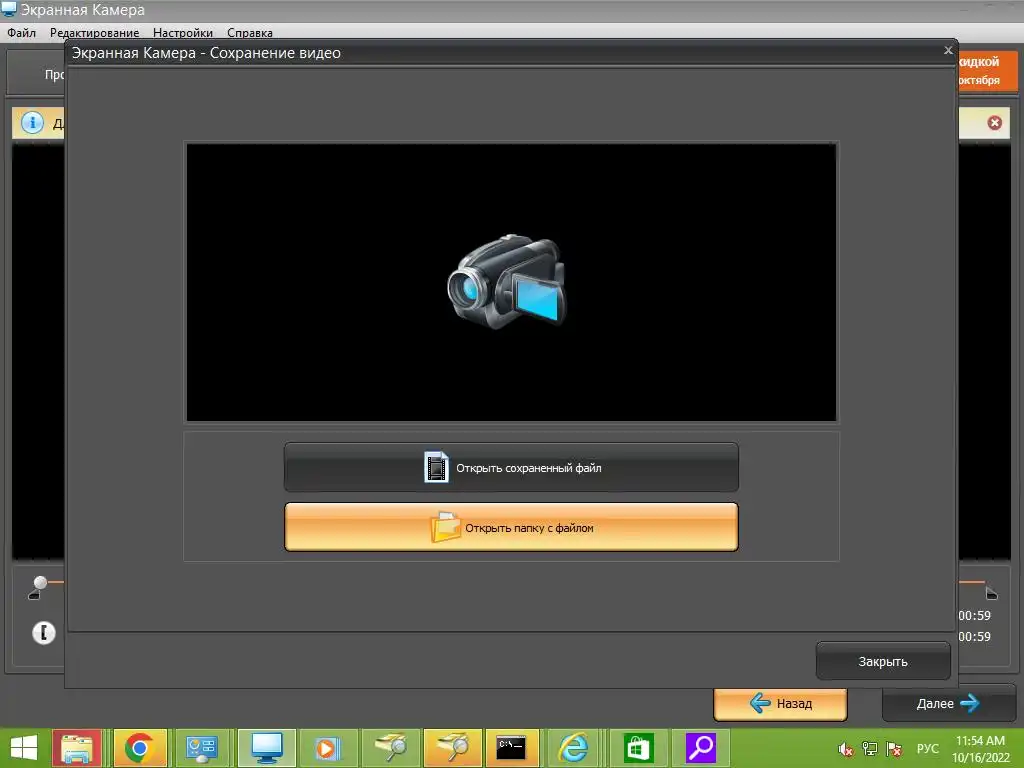Click the folder icon on open folder button

(x=445, y=527)
